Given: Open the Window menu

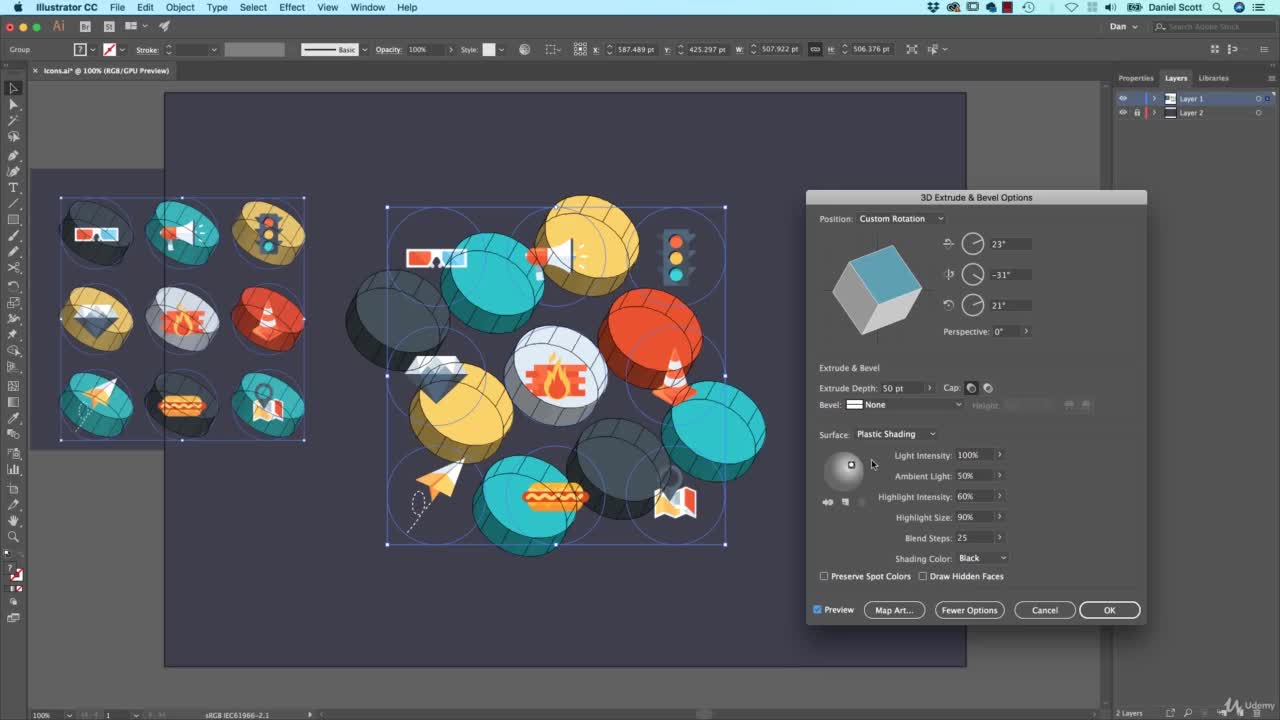Looking at the screenshot, I should [x=367, y=7].
